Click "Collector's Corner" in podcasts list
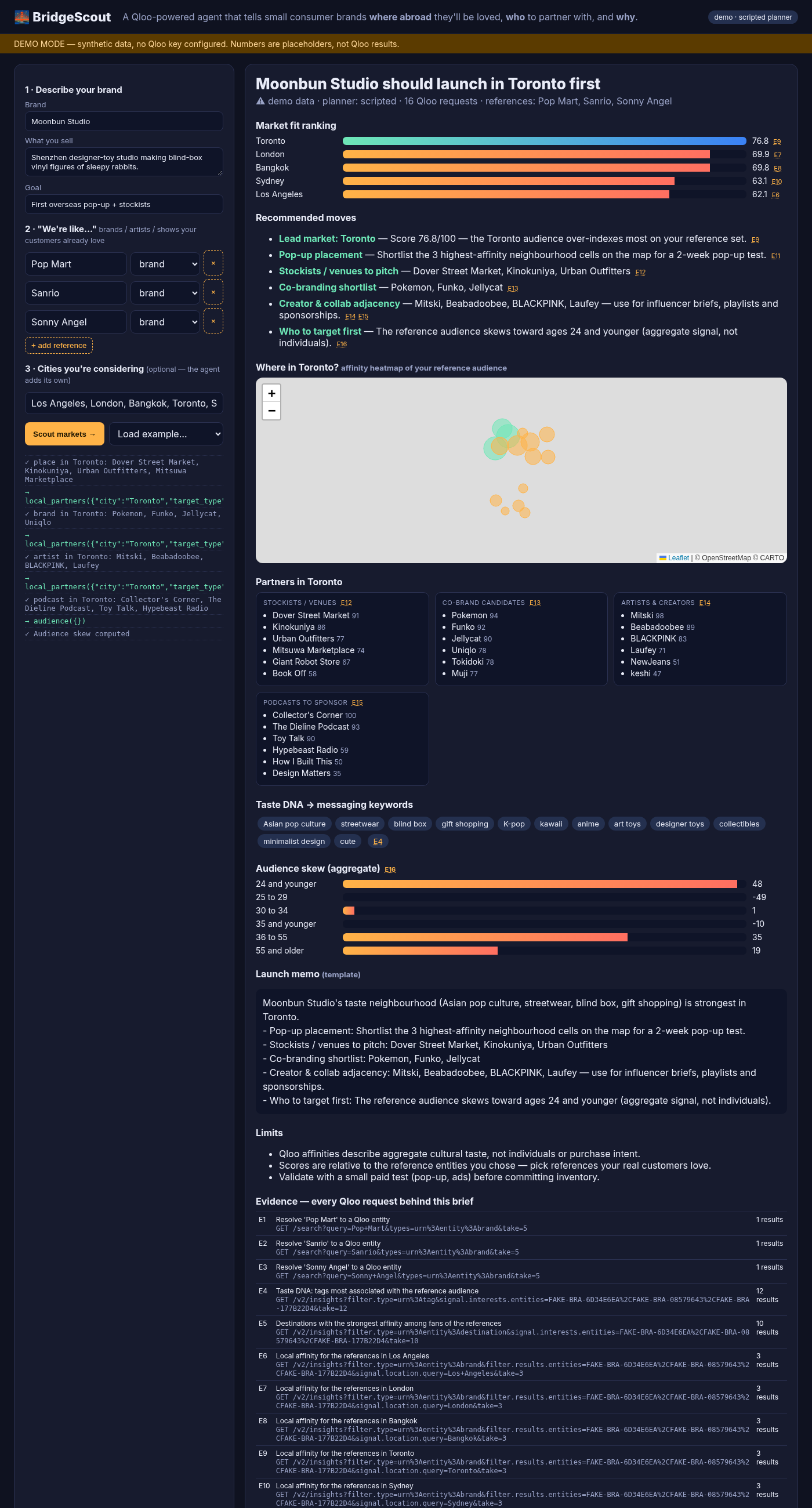This screenshot has height=1508, width=812. tap(307, 715)
